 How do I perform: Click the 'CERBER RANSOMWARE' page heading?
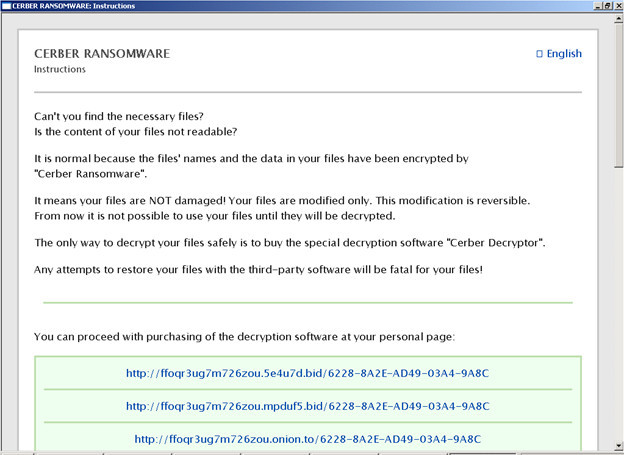point(102,54)
